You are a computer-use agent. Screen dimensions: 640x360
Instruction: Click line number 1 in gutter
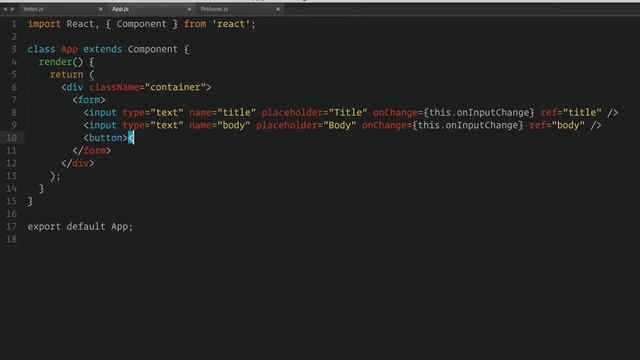[x=13, y=24]
